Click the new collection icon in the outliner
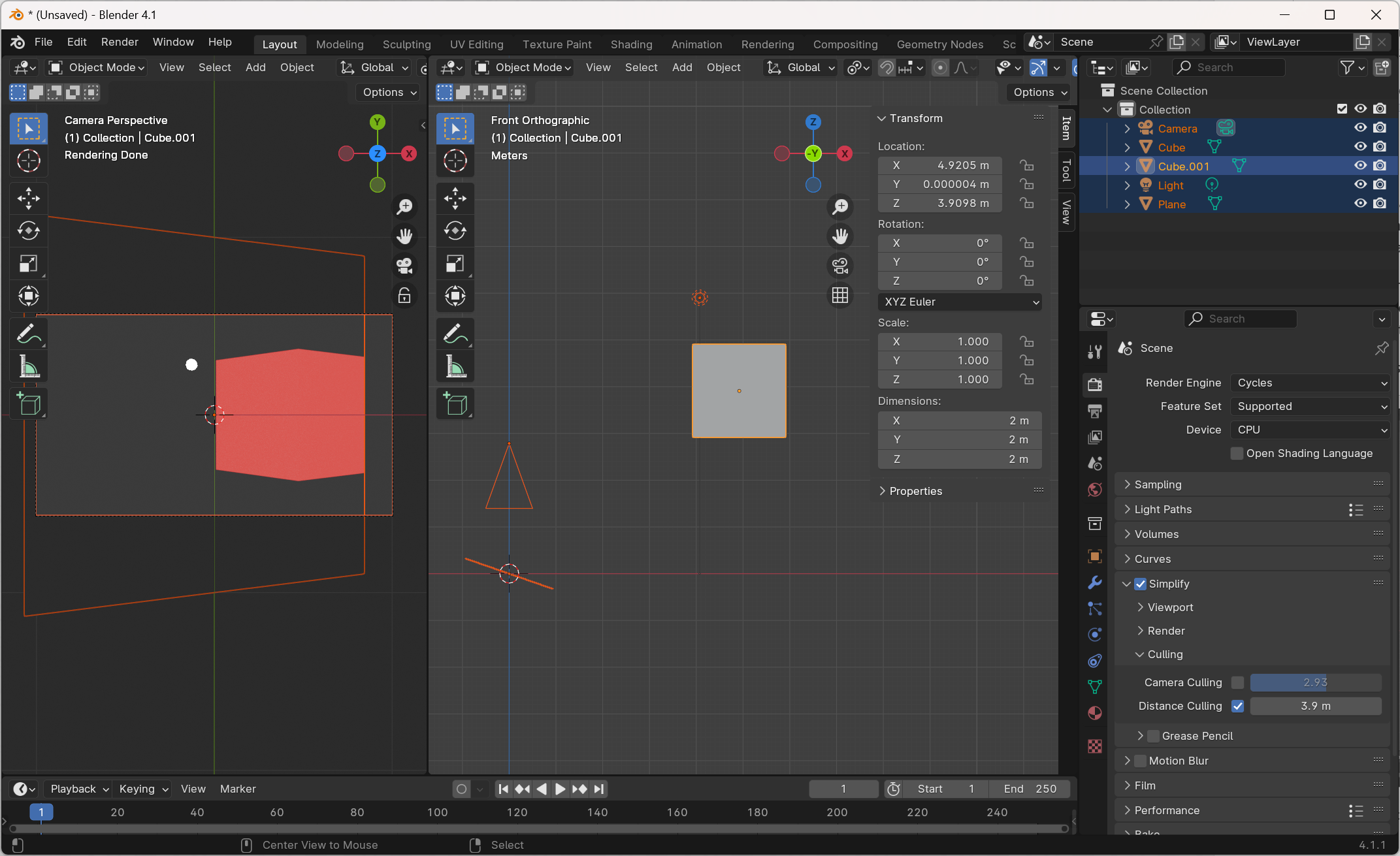The height and width of the screenshot is (856, 1400). [x=1382, y=67]
